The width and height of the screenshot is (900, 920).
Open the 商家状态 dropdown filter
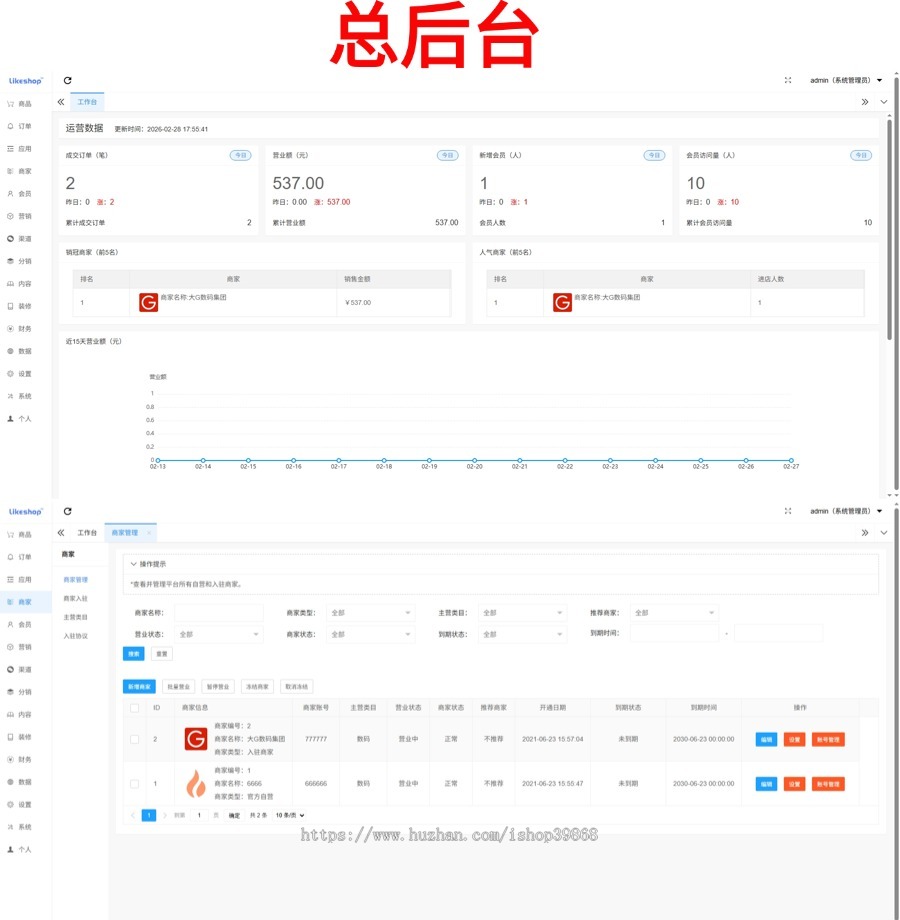(371, 634)
